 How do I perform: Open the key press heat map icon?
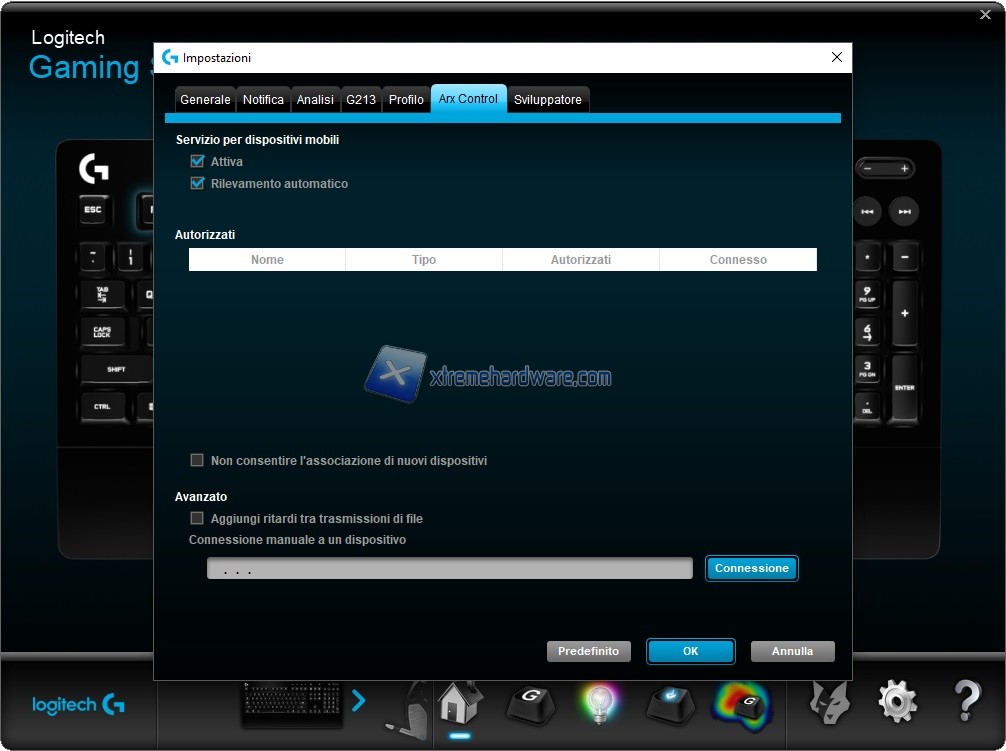741,705
